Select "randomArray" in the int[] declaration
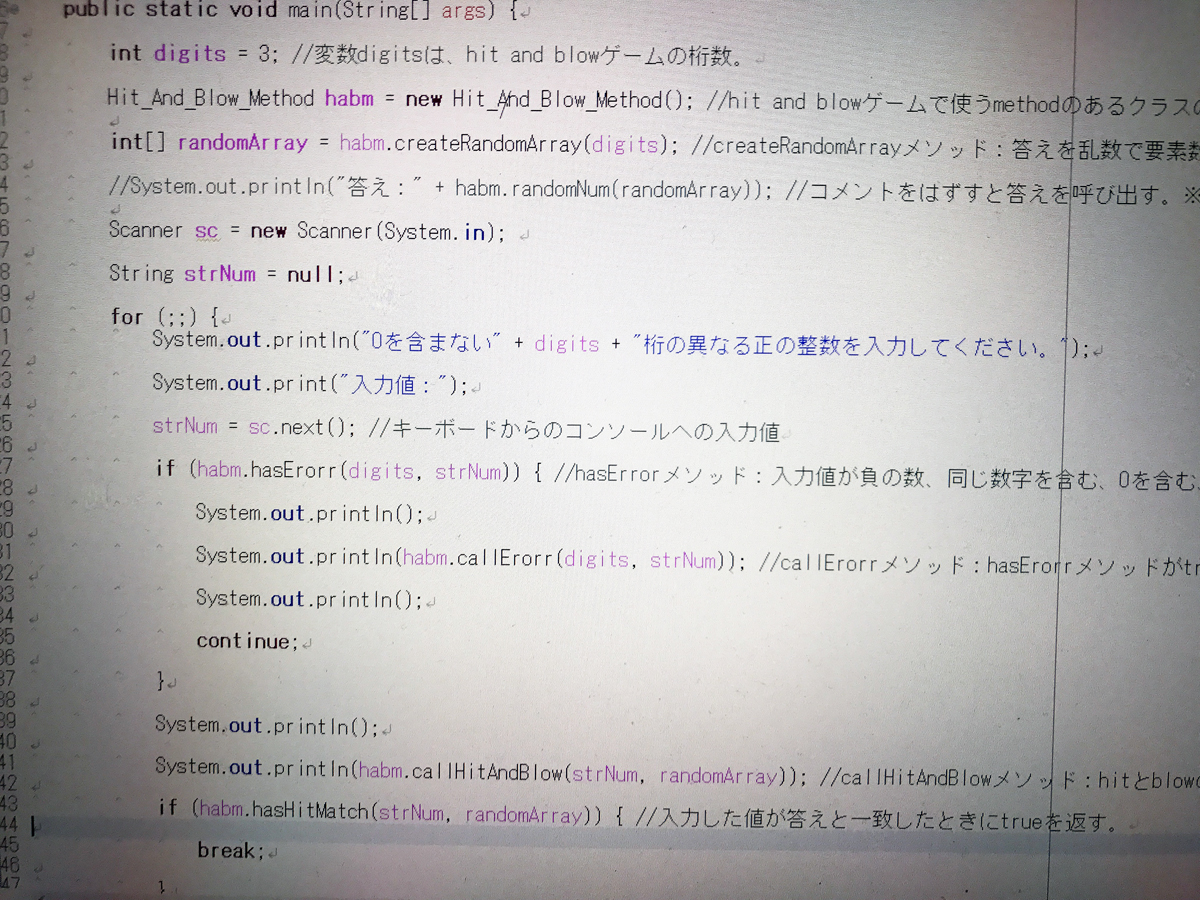 pos(242,143)
